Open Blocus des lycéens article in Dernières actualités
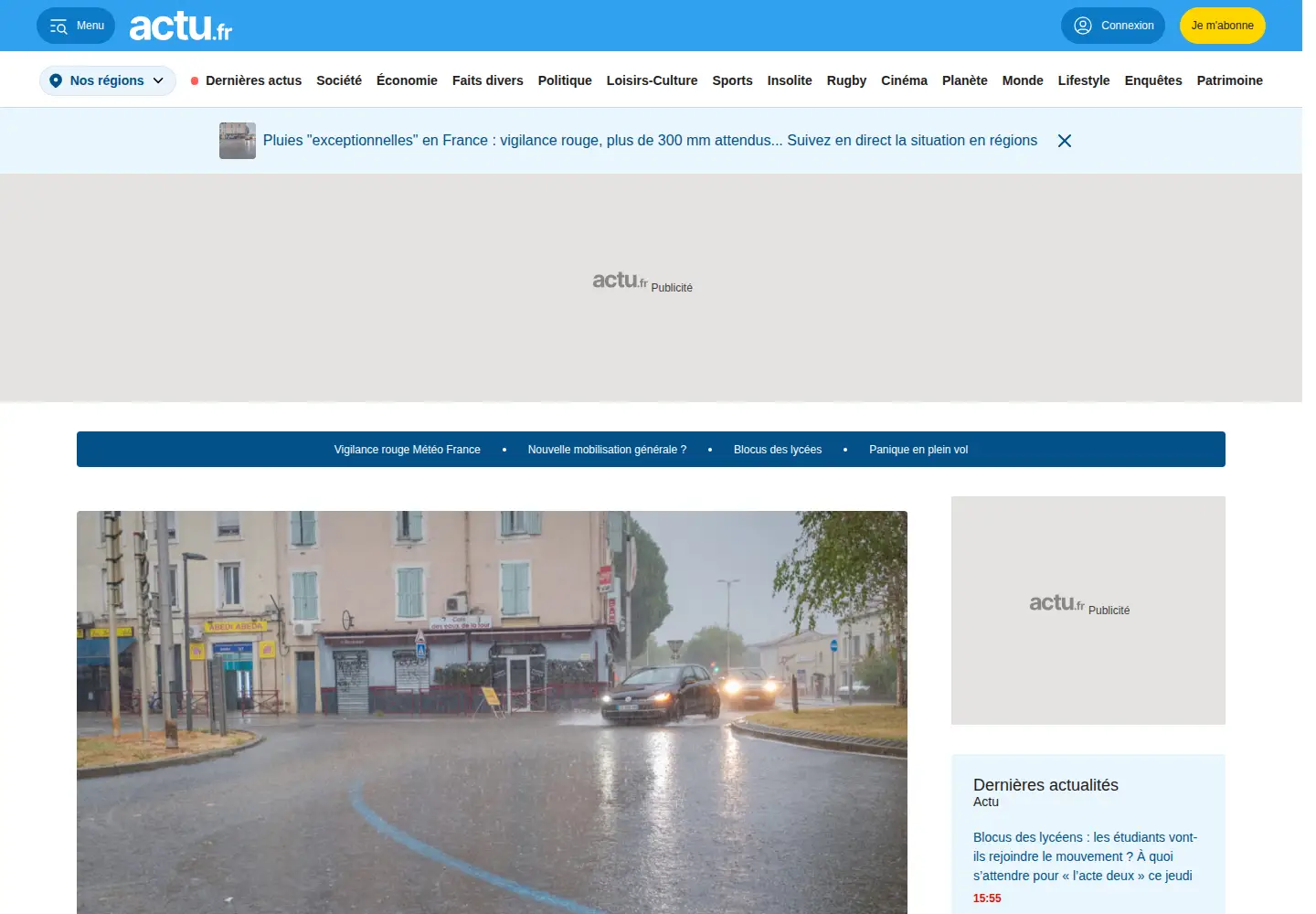1316x914 pixels. [1085, 856]
